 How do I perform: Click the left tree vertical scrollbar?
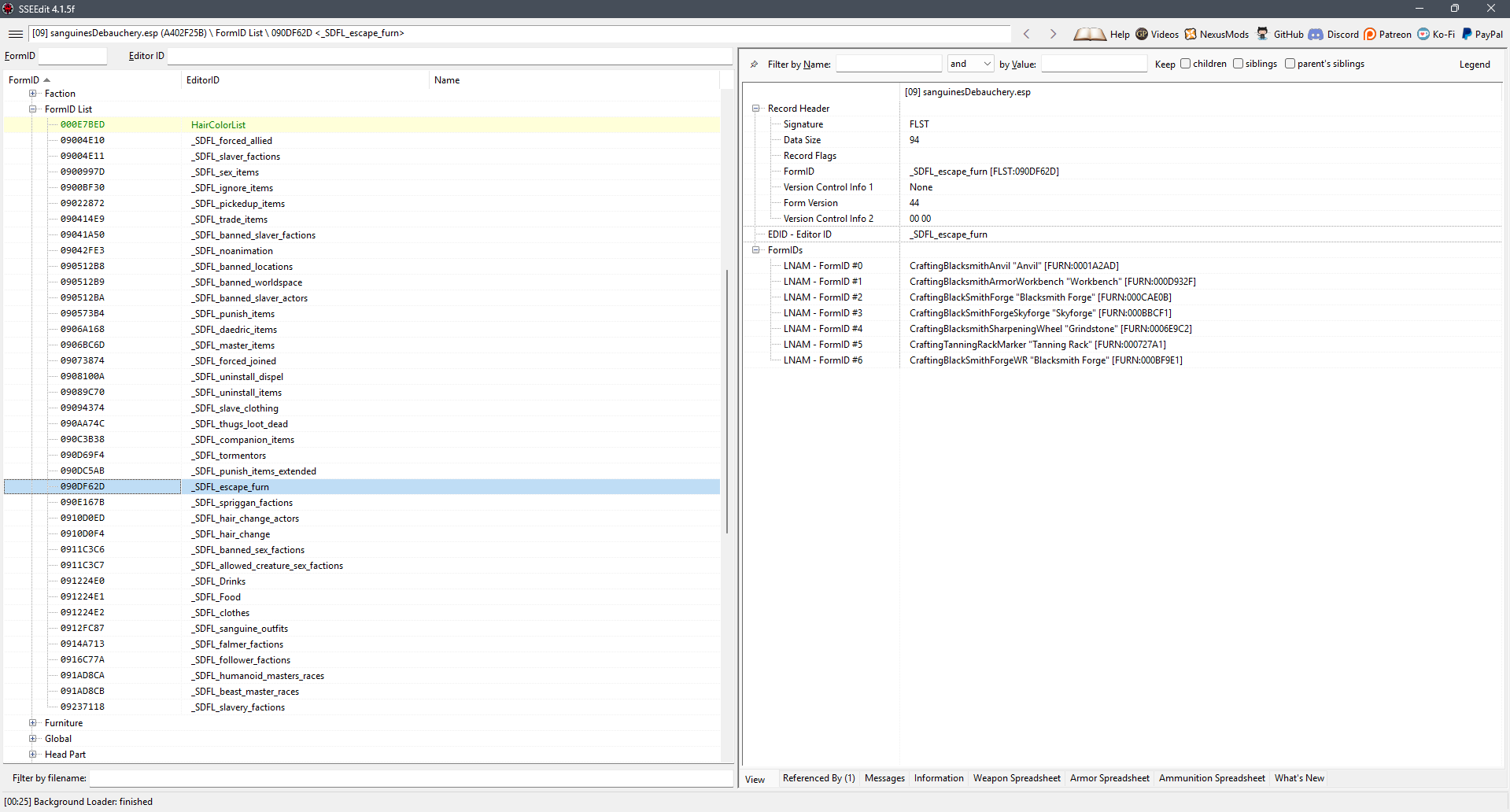[x=726, y=401]
